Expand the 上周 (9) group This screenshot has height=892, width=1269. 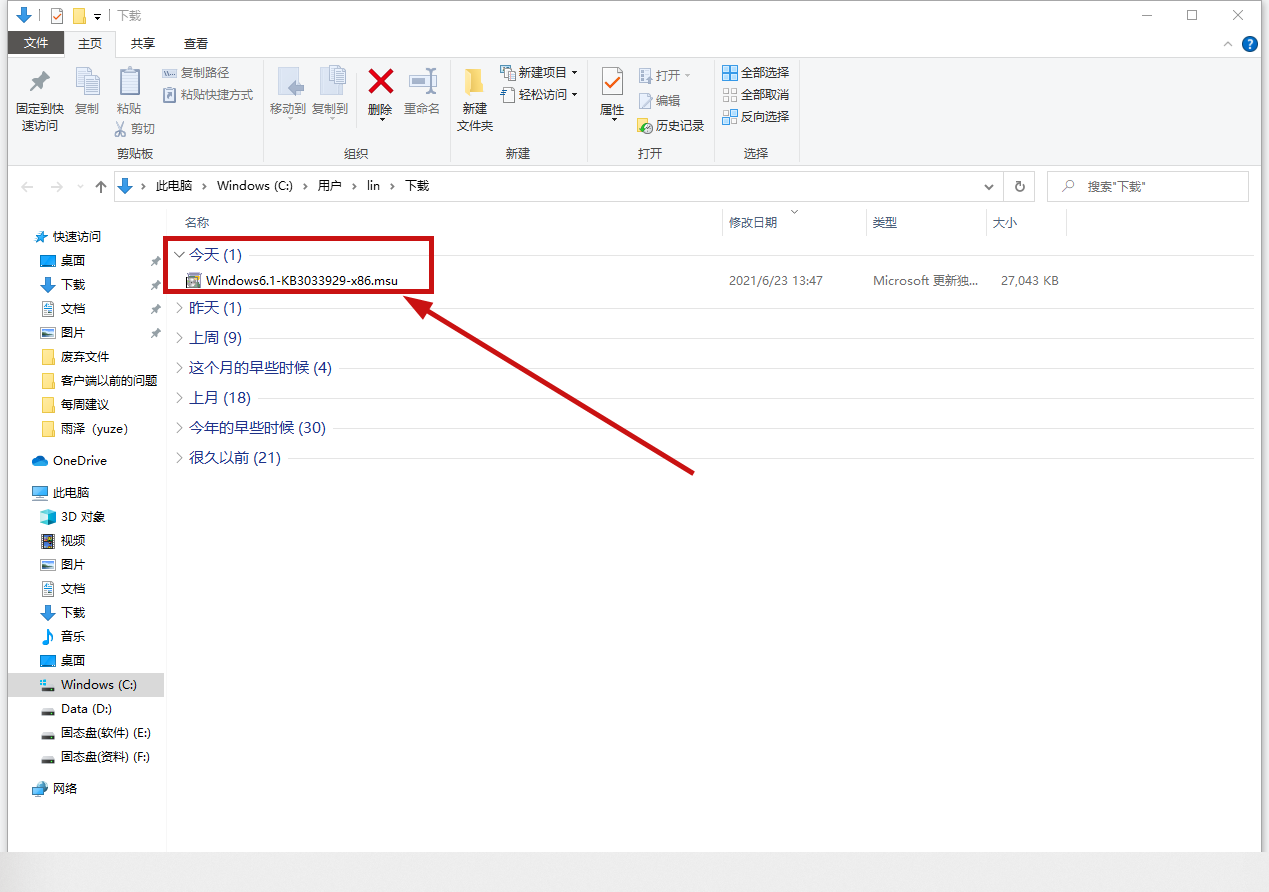coord(178,338)
